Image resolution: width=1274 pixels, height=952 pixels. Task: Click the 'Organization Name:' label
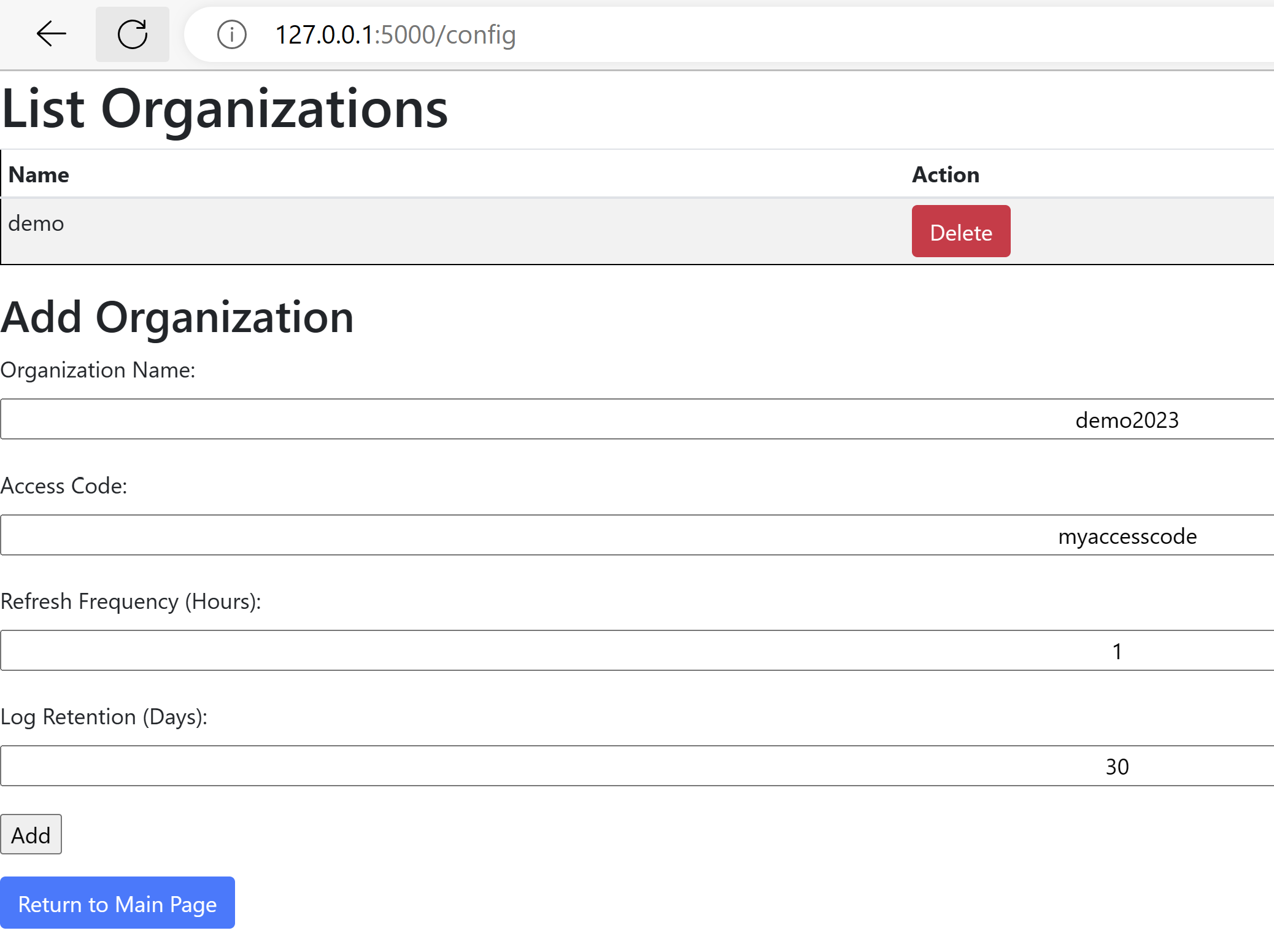pos(98,370)
